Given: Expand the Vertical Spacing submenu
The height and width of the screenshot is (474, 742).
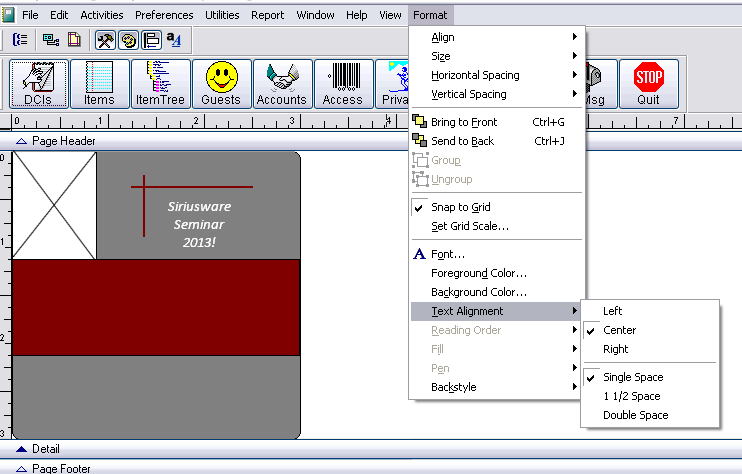Looking at the screenshot, I should coord(495,94).
